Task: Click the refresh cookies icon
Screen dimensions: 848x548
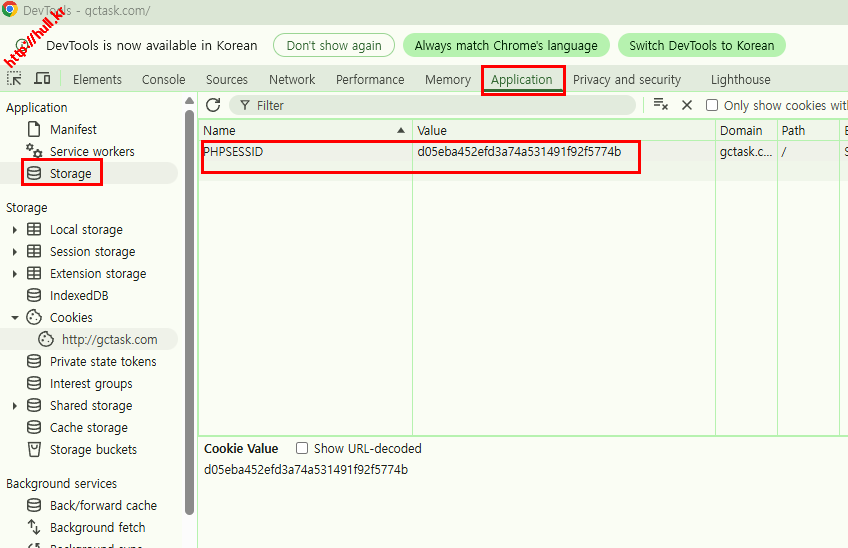Action: 213,105
